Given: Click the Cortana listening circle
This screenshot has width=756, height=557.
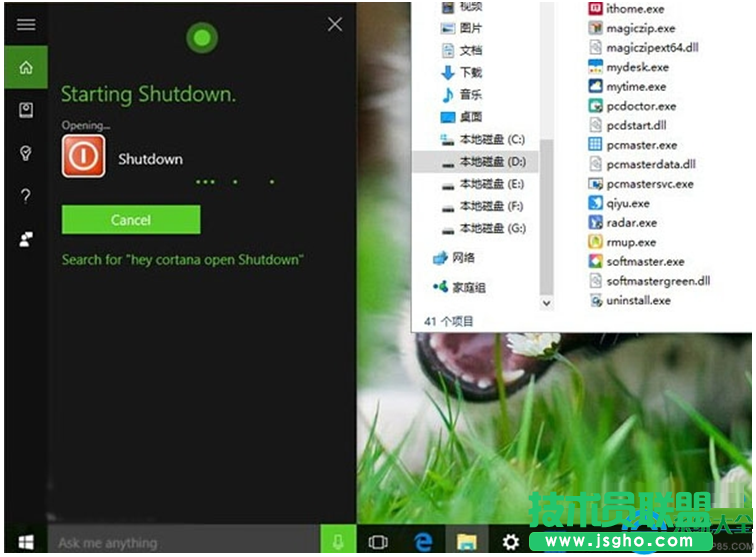Looking at the screenshot, I should (x=202, y=38).
